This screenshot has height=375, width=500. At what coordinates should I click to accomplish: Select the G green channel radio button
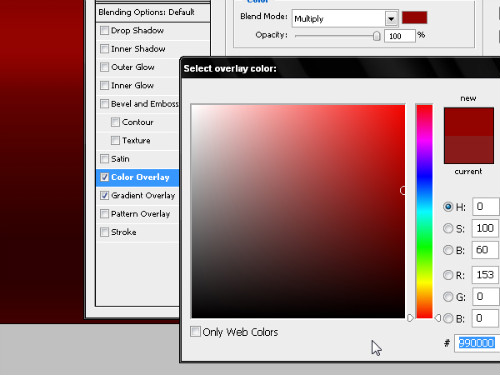[448, 297]
